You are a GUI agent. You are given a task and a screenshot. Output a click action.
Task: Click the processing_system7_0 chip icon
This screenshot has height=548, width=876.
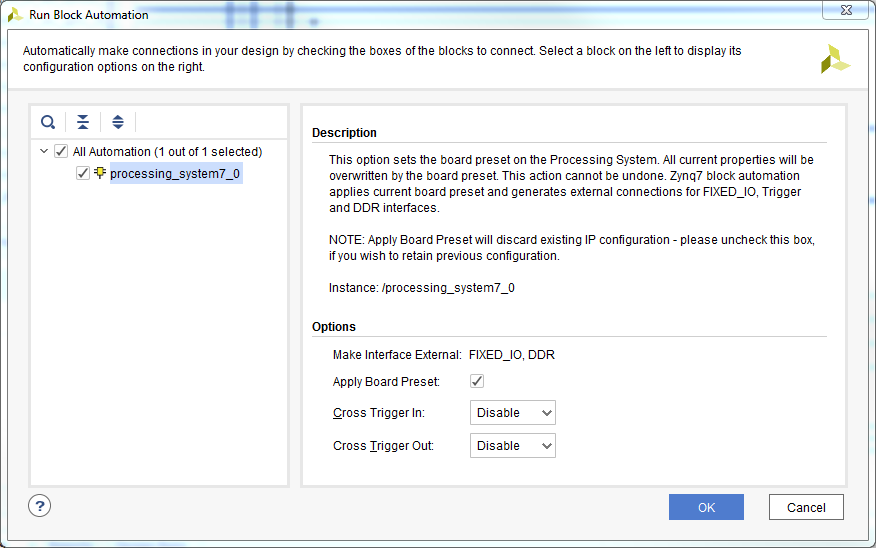[100, 173]
